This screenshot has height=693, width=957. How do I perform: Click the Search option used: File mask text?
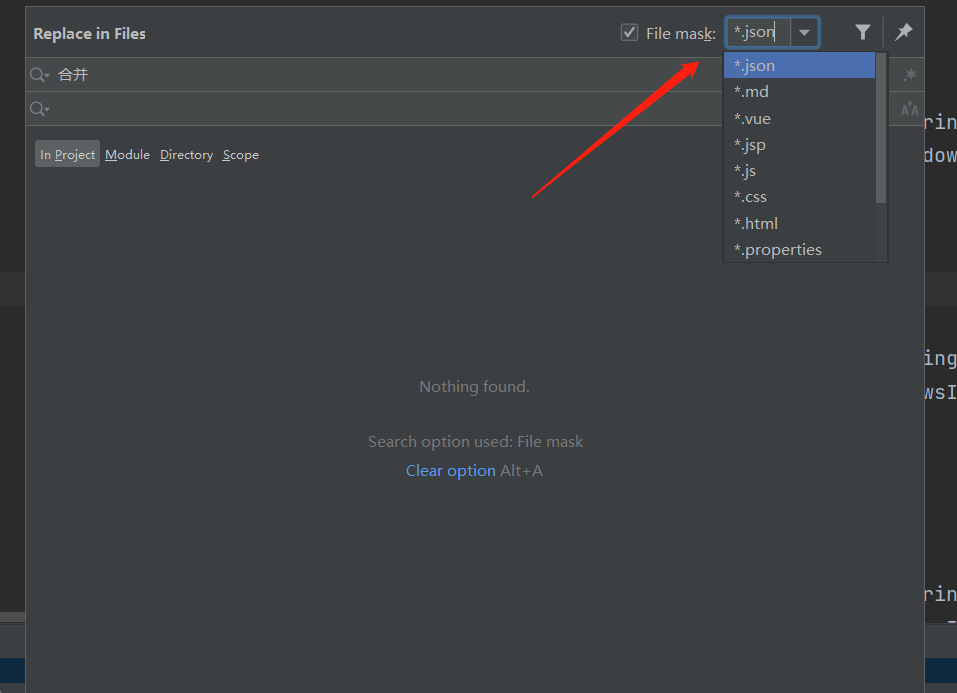point(475,441)
